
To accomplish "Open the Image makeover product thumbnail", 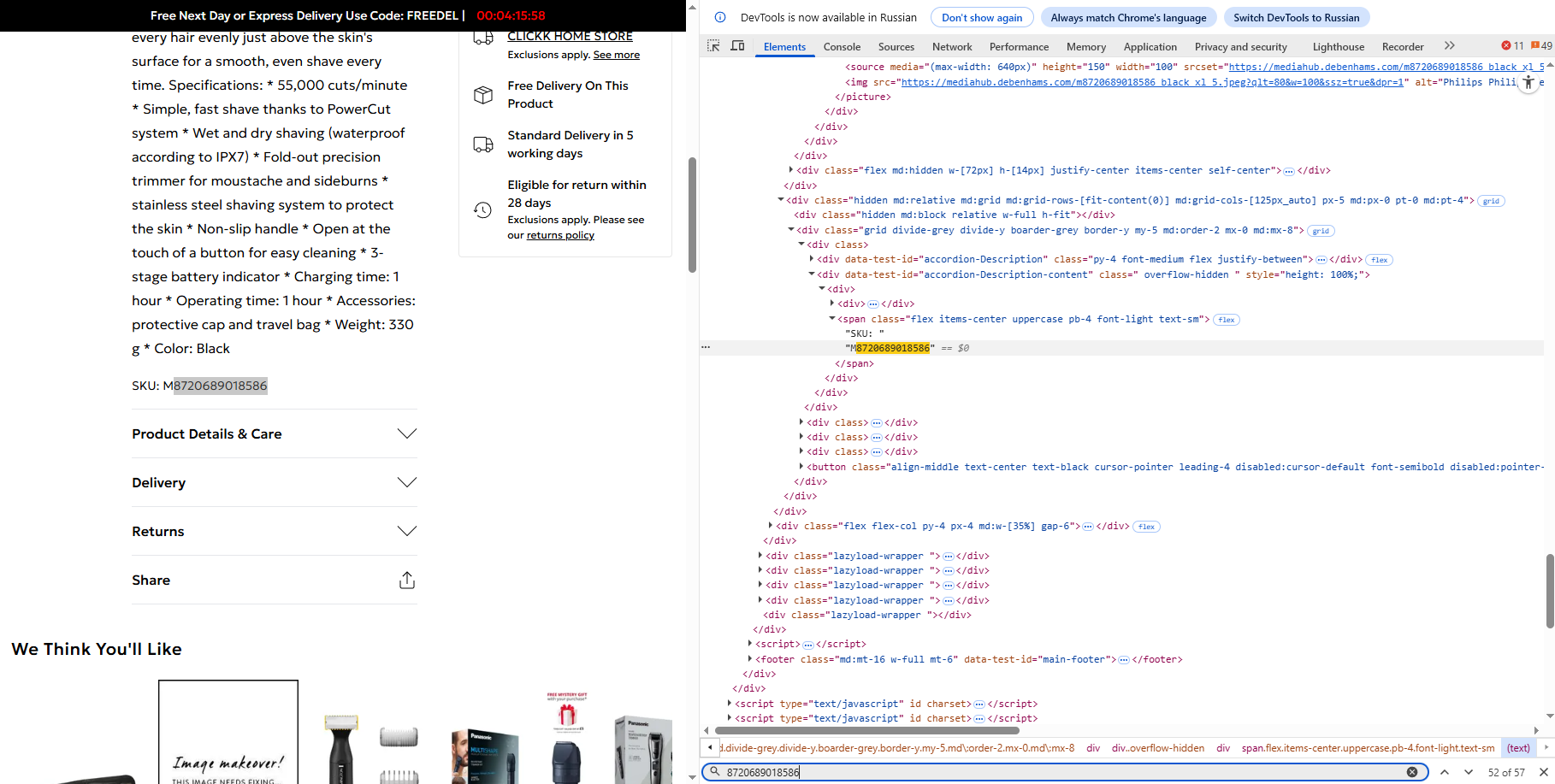I will [x=228, y=732].
